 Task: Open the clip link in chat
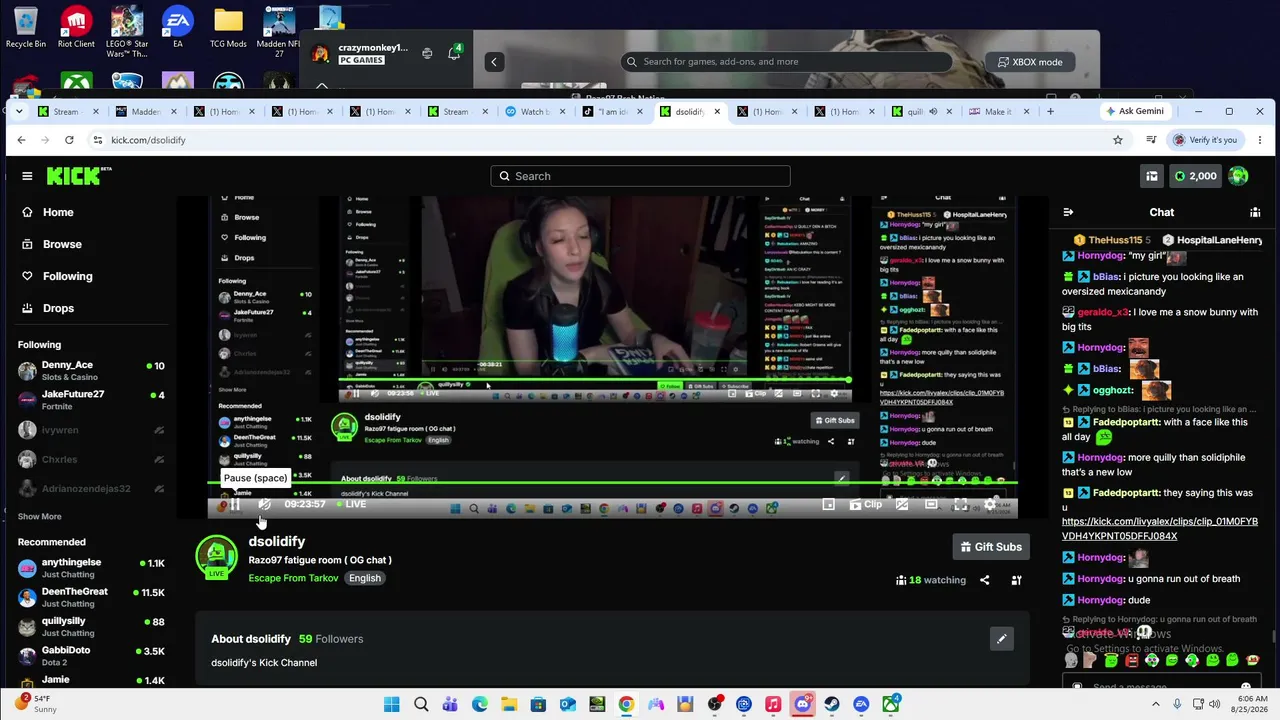[1160, 528]
